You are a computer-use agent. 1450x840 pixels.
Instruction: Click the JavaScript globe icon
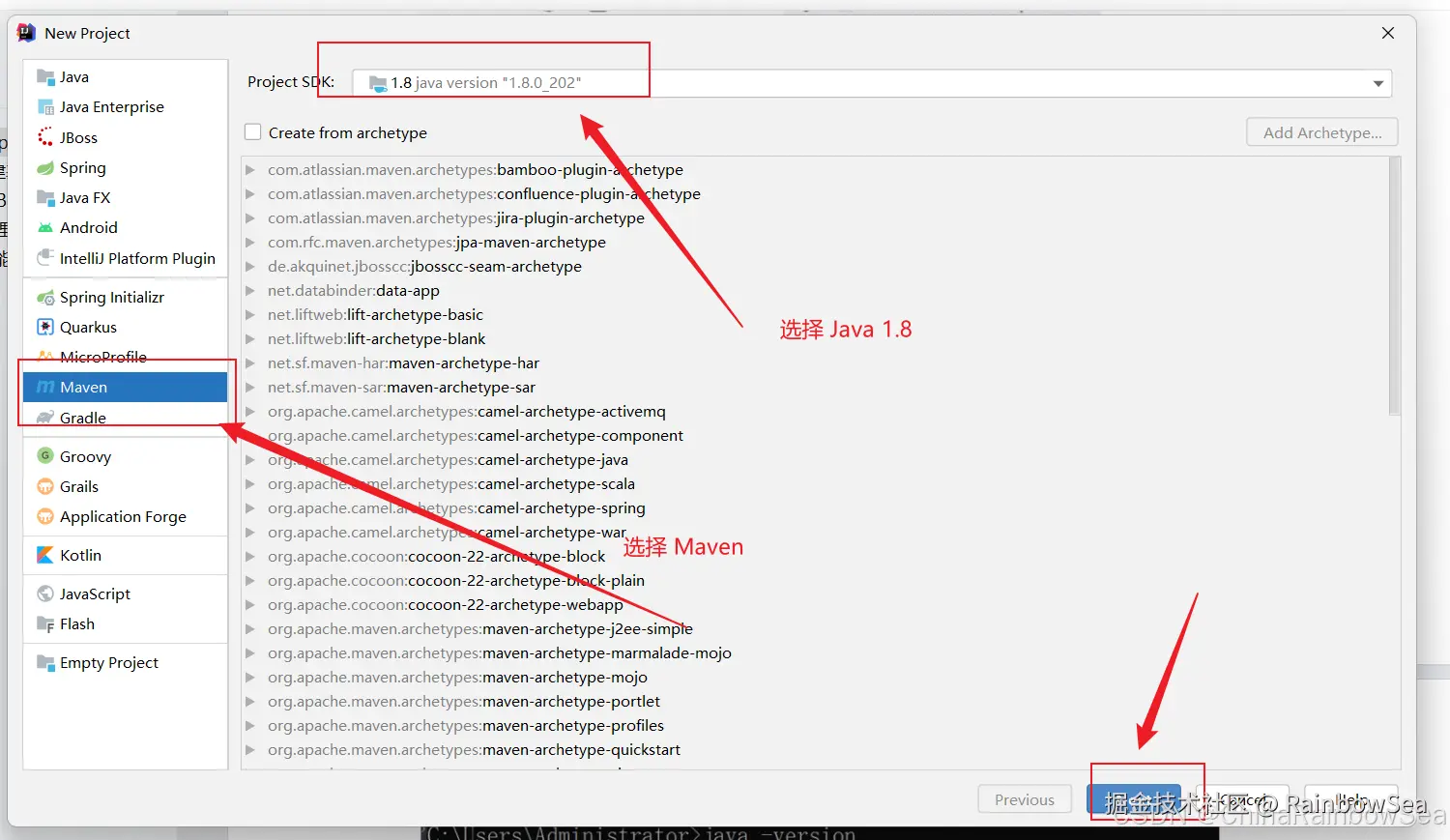pyautogui.click(x=45, y=594)
